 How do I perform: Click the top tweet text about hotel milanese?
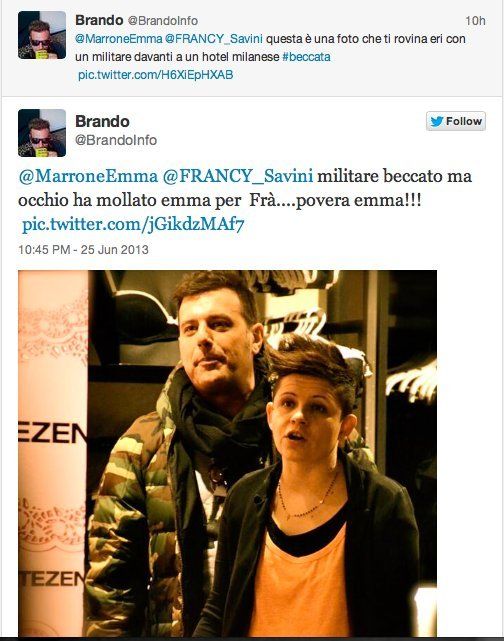pyautogui.click(x=270, y=48)
